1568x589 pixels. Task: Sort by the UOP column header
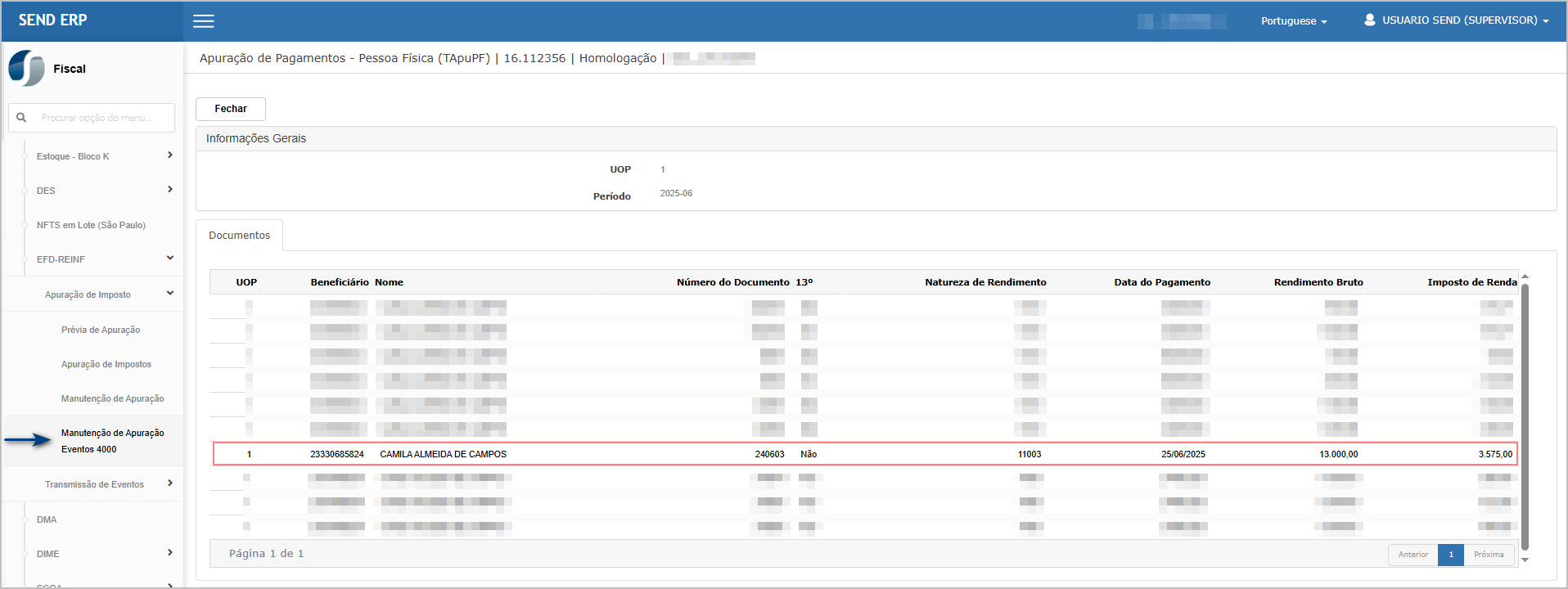(x=246, y=282)
